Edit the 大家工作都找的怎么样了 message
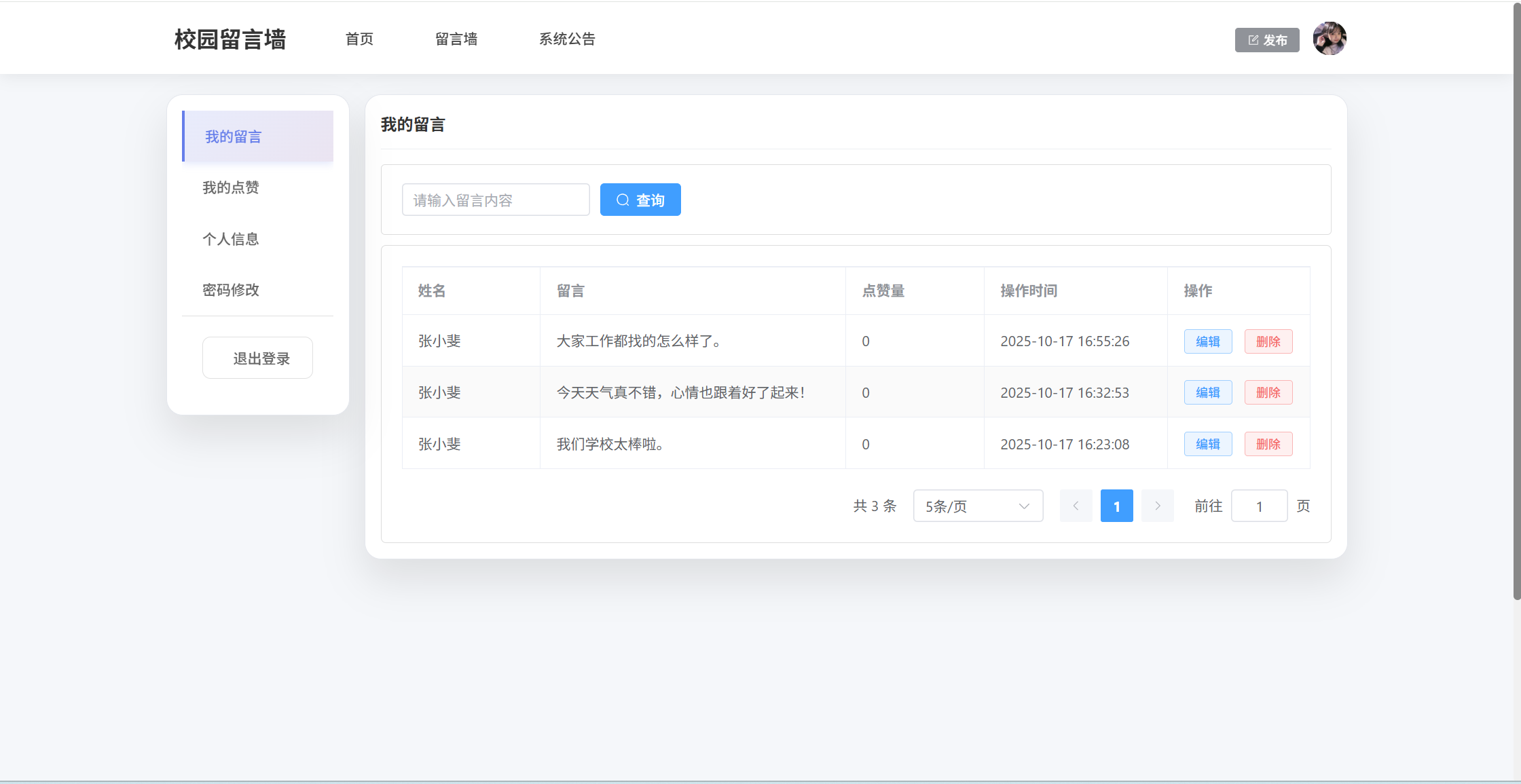 (x=1207, y=341)
